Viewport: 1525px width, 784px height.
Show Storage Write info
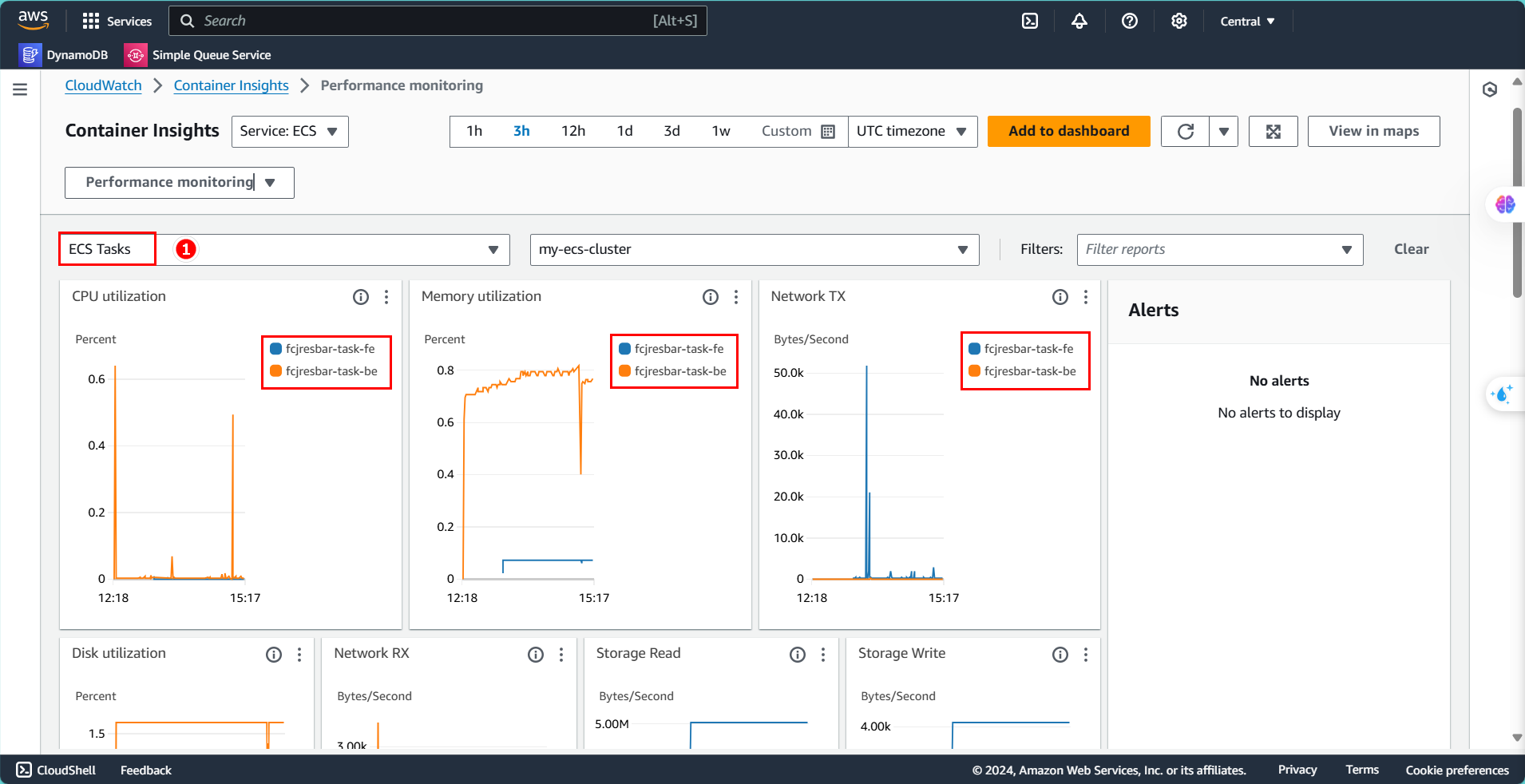pos(1060,655)
